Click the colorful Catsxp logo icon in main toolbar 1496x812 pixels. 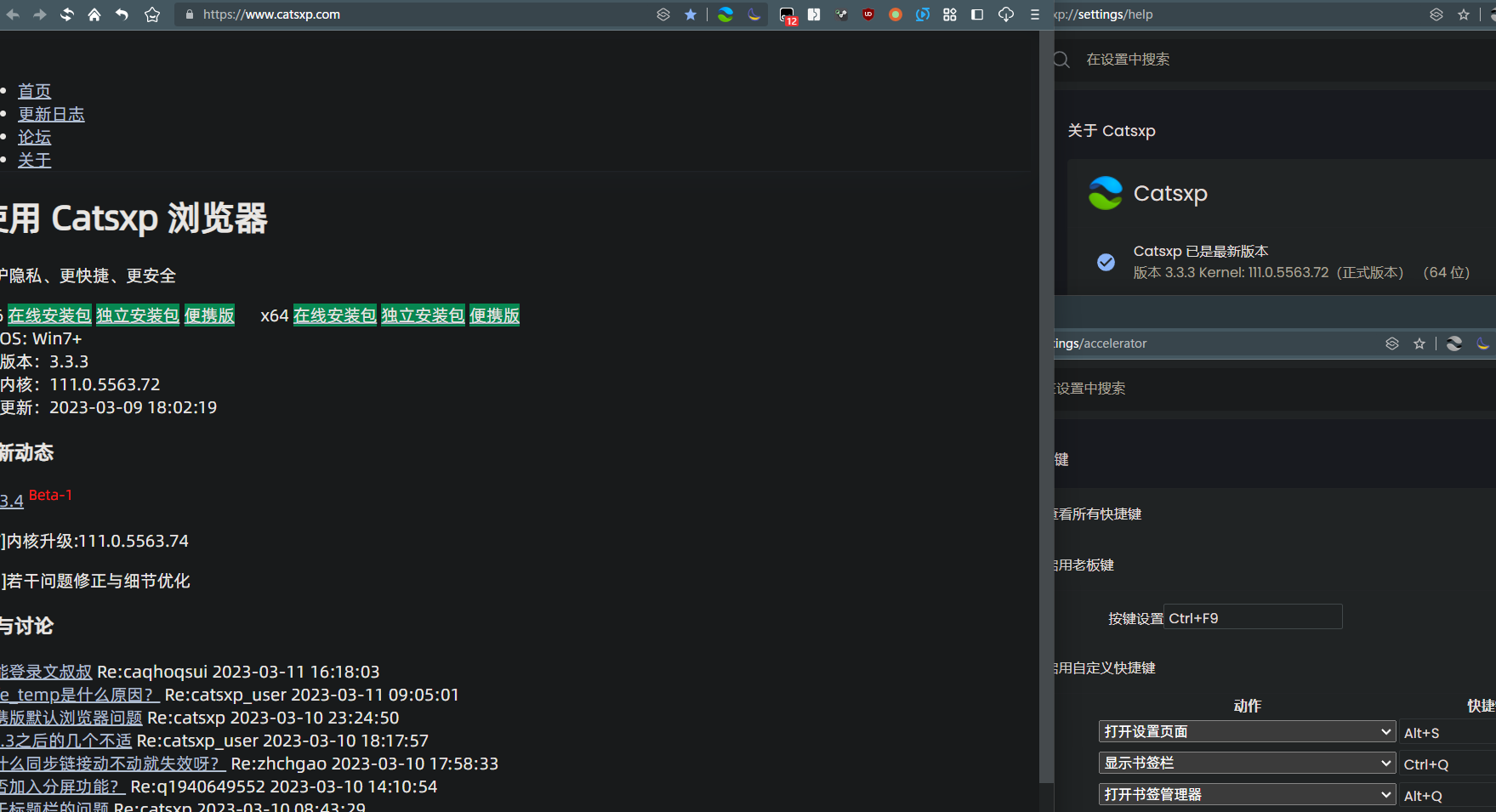(x=725, y=14)
